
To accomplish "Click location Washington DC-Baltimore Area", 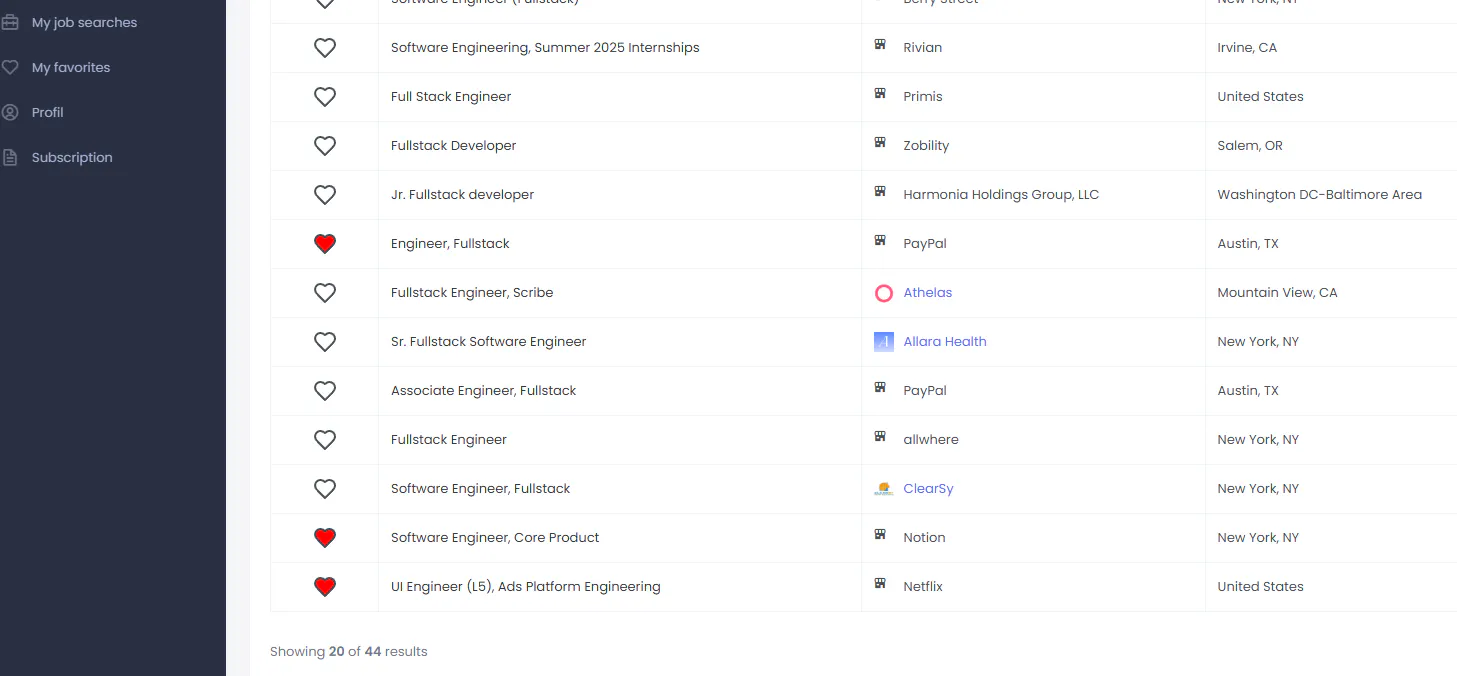I will coord(1320,194).
